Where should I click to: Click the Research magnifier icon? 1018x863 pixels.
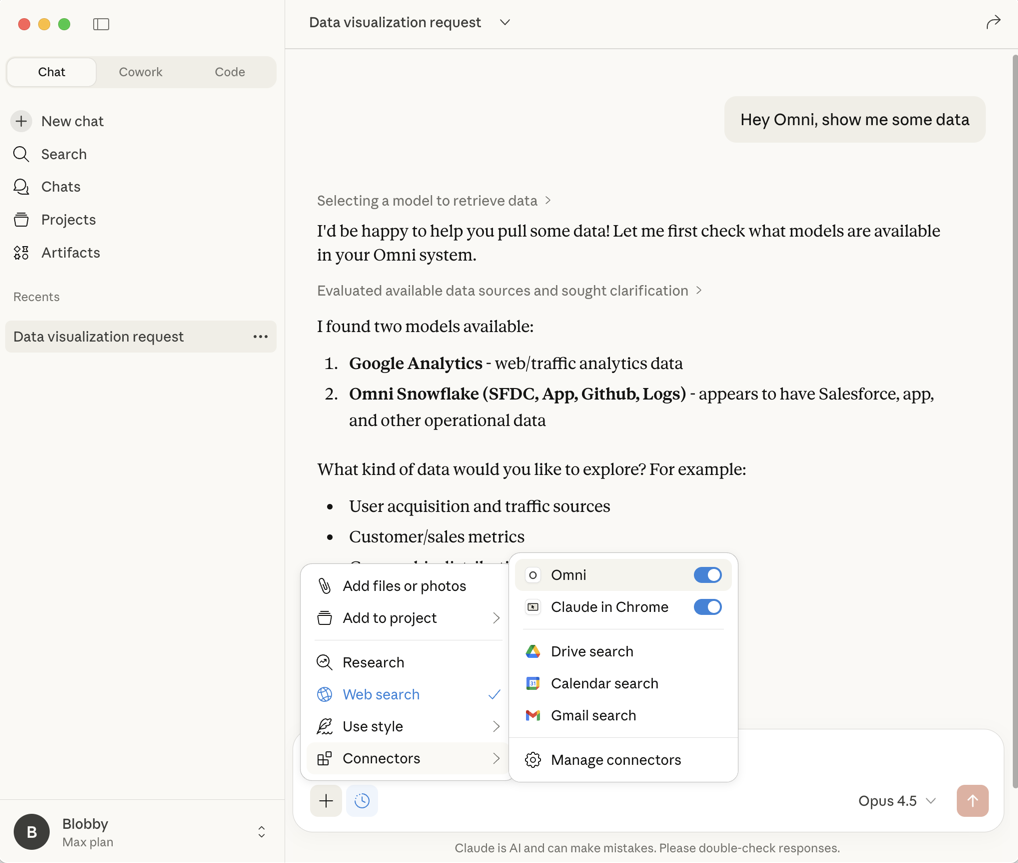(x=324, y=662)
